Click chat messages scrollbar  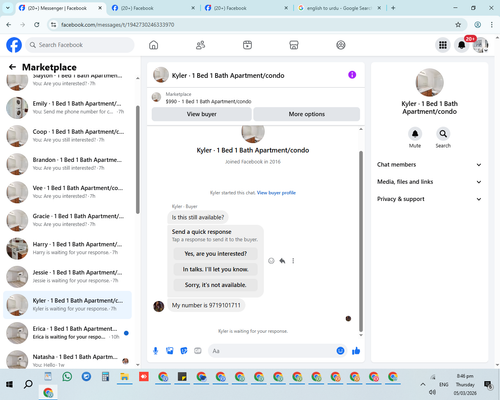[x=361, y=241]
